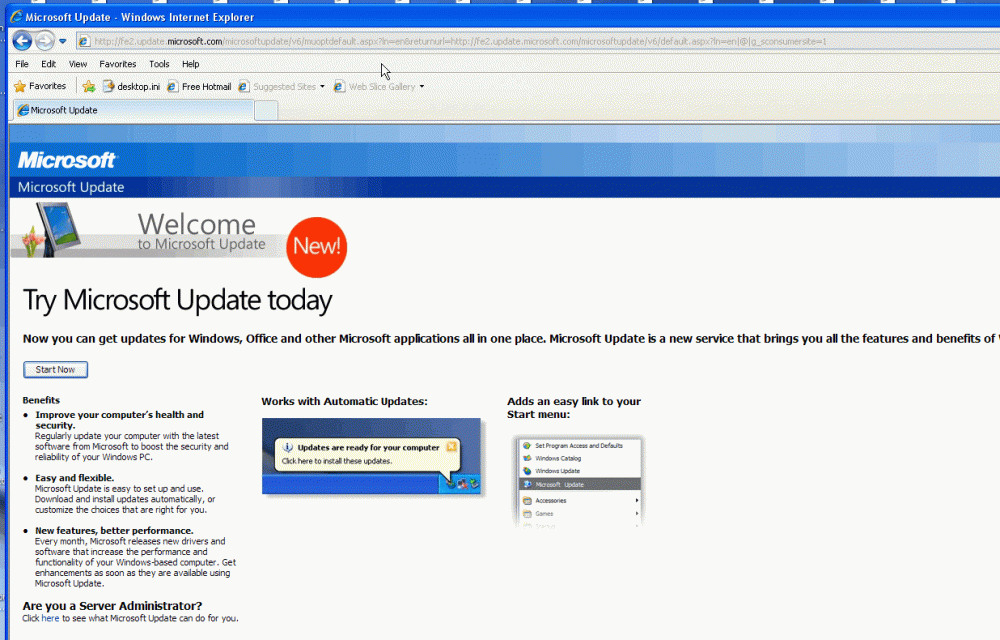This screenshot has width=1000, height=640.
Task: Click the browser Back arrow button
Action: tap(22, 41)
